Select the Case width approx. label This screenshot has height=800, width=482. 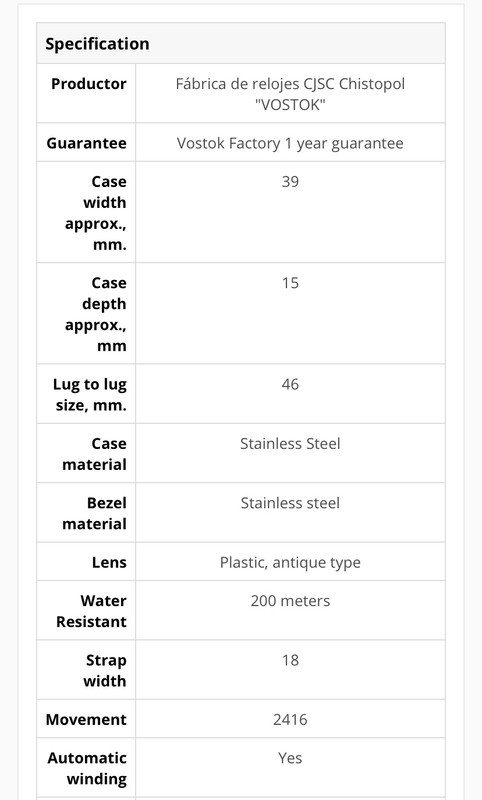pyautogui.click(x=95, y=213)
